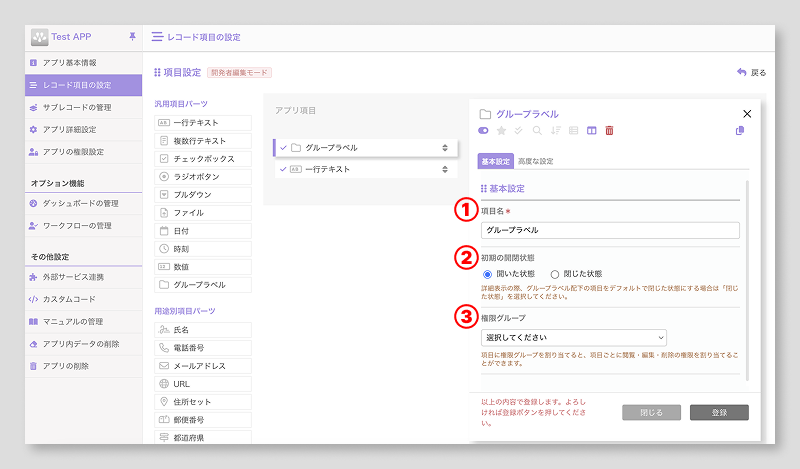Open サブレコードの管理 in the sidebar
The width and height of the screenshot is (800, 469).
click(x=84, y=108)
